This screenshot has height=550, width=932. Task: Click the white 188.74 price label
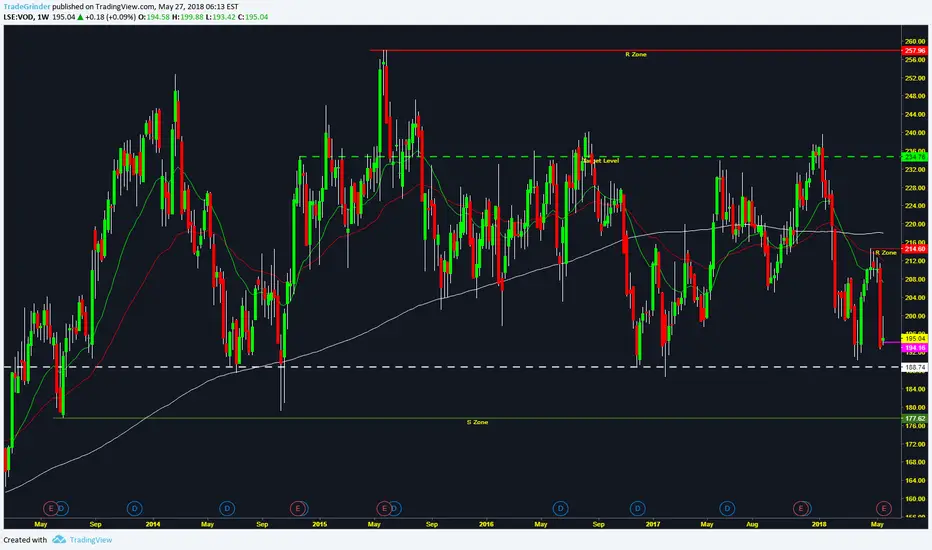tap(915, 367)
